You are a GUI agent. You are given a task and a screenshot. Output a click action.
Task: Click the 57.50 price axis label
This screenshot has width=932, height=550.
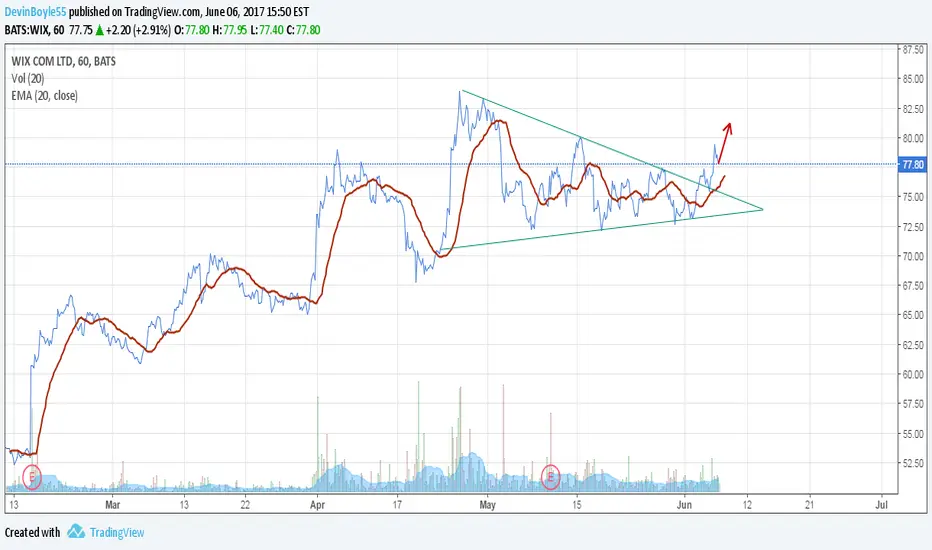(x=913, y=404)
